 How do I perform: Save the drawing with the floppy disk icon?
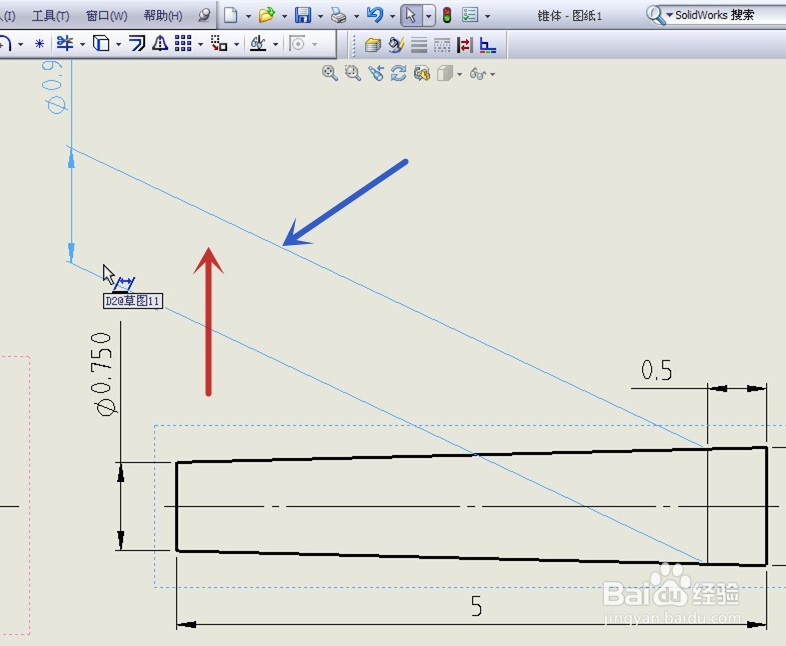tap(303, 16)
